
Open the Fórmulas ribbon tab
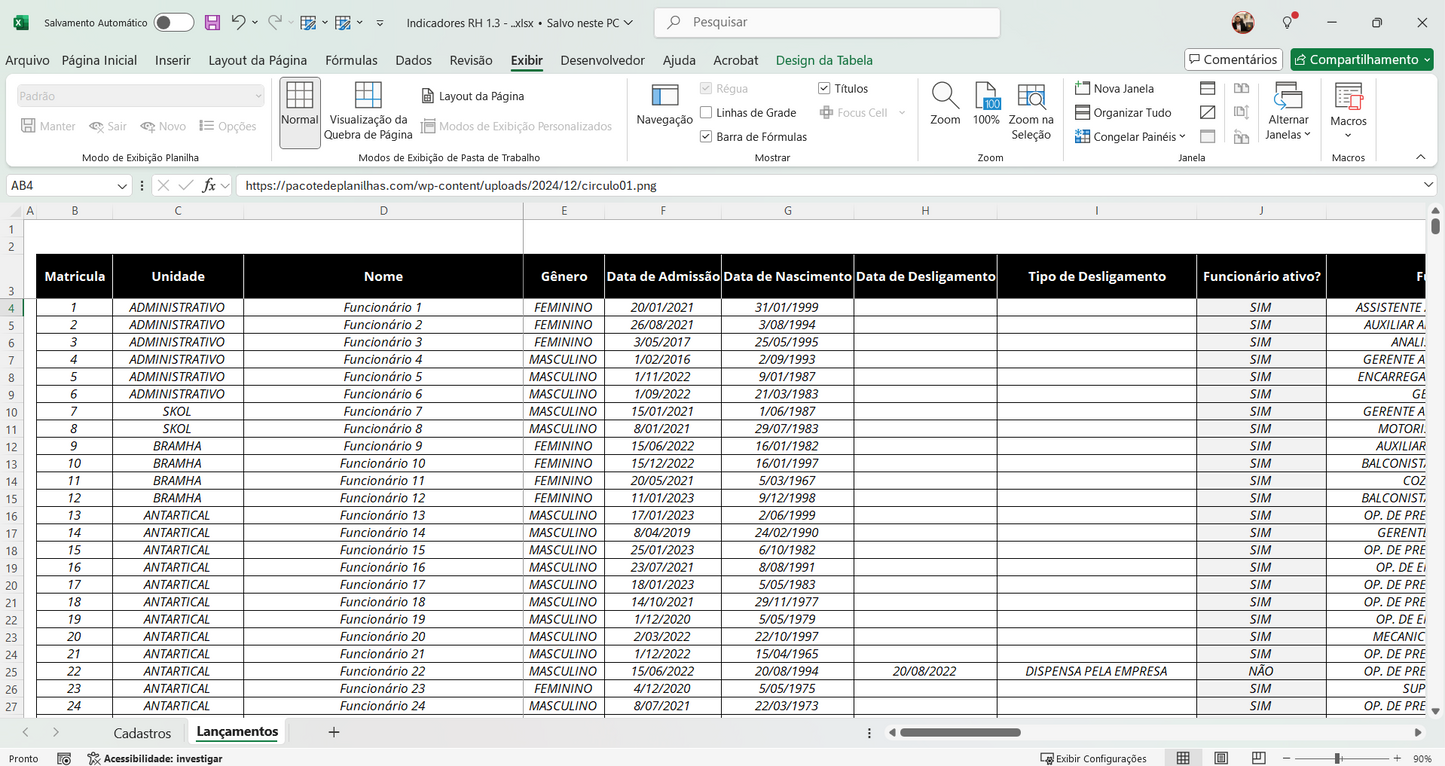[x=351, y=60]
